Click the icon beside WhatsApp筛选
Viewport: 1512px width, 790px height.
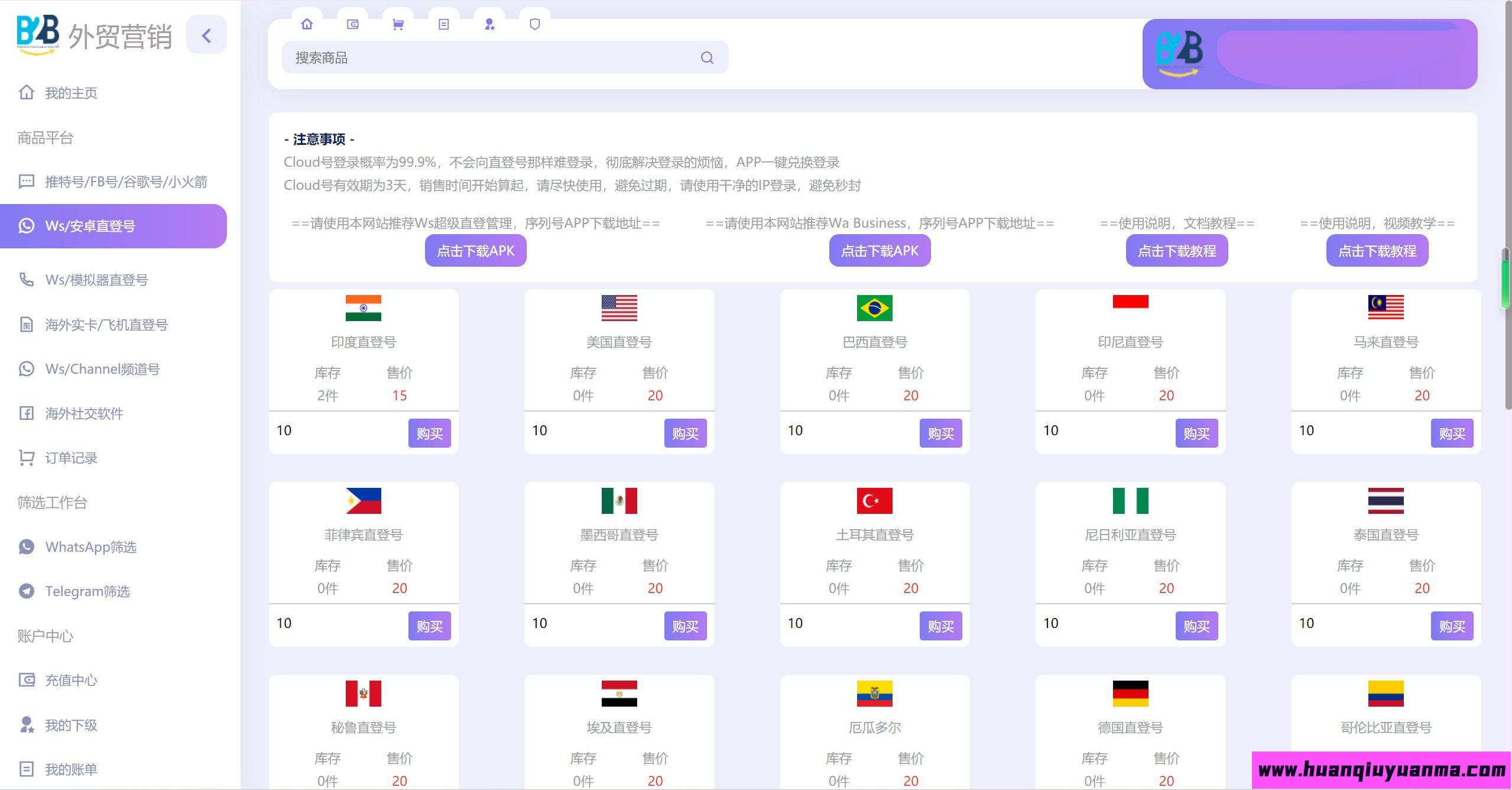click(x=27, y=547)
